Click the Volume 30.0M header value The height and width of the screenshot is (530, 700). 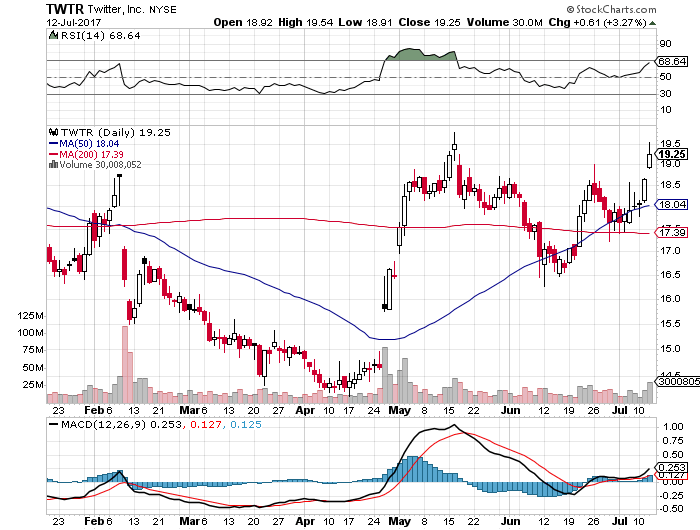pyautogui.click(x=504, y=22)
